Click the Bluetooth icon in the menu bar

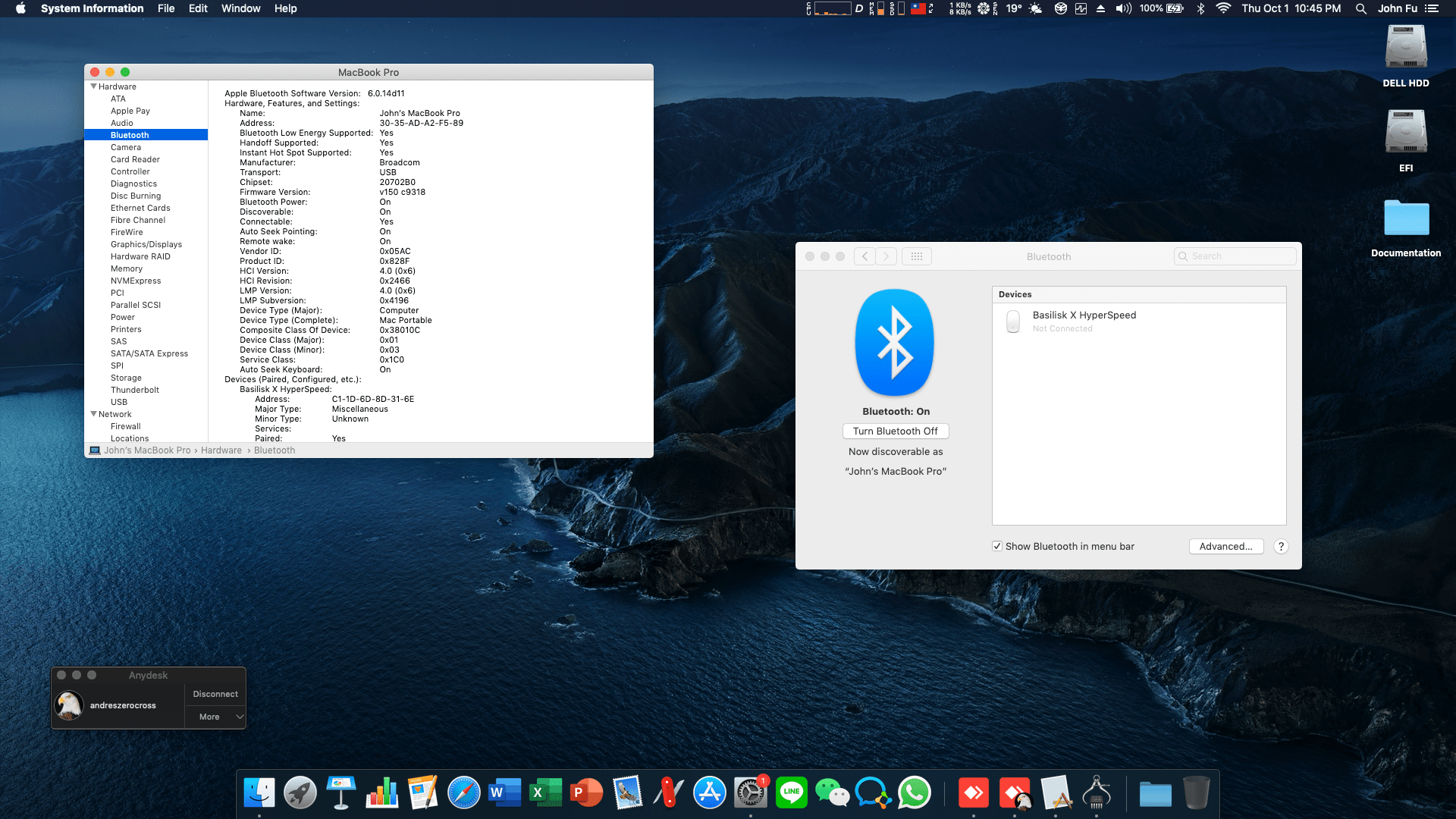1200,8
